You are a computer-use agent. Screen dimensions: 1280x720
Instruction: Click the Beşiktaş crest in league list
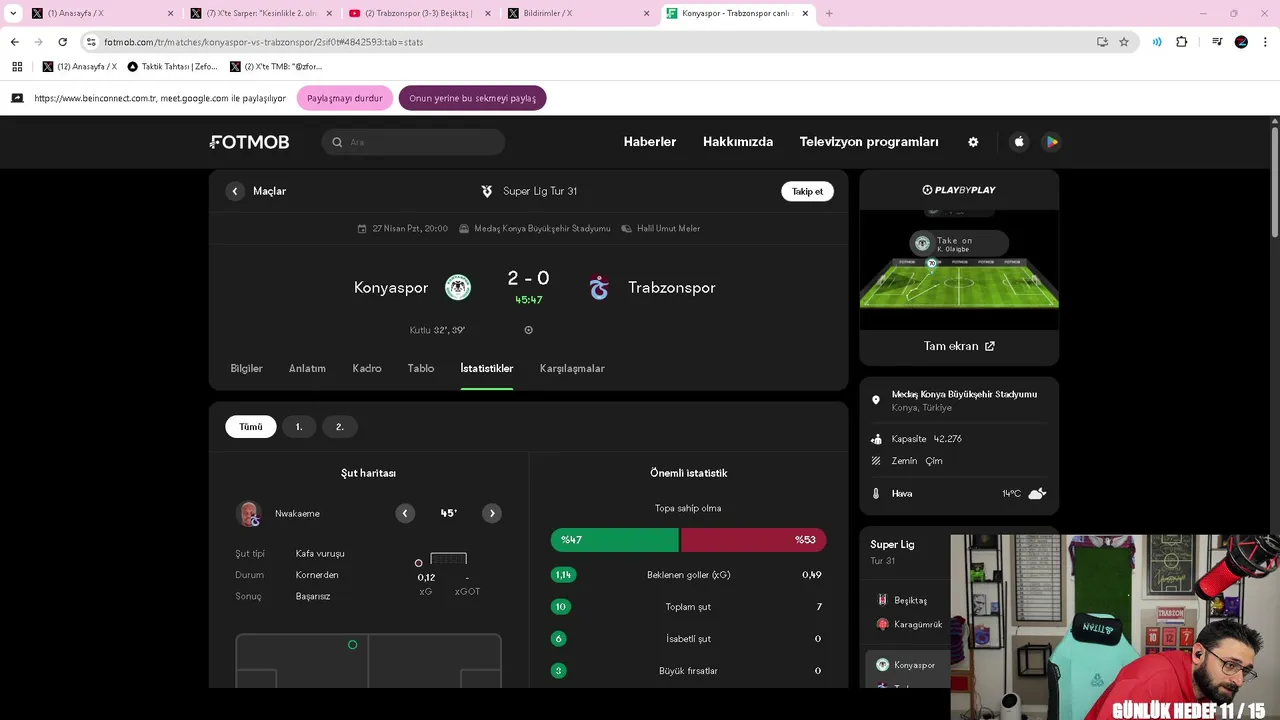click(x=882, y=600)
